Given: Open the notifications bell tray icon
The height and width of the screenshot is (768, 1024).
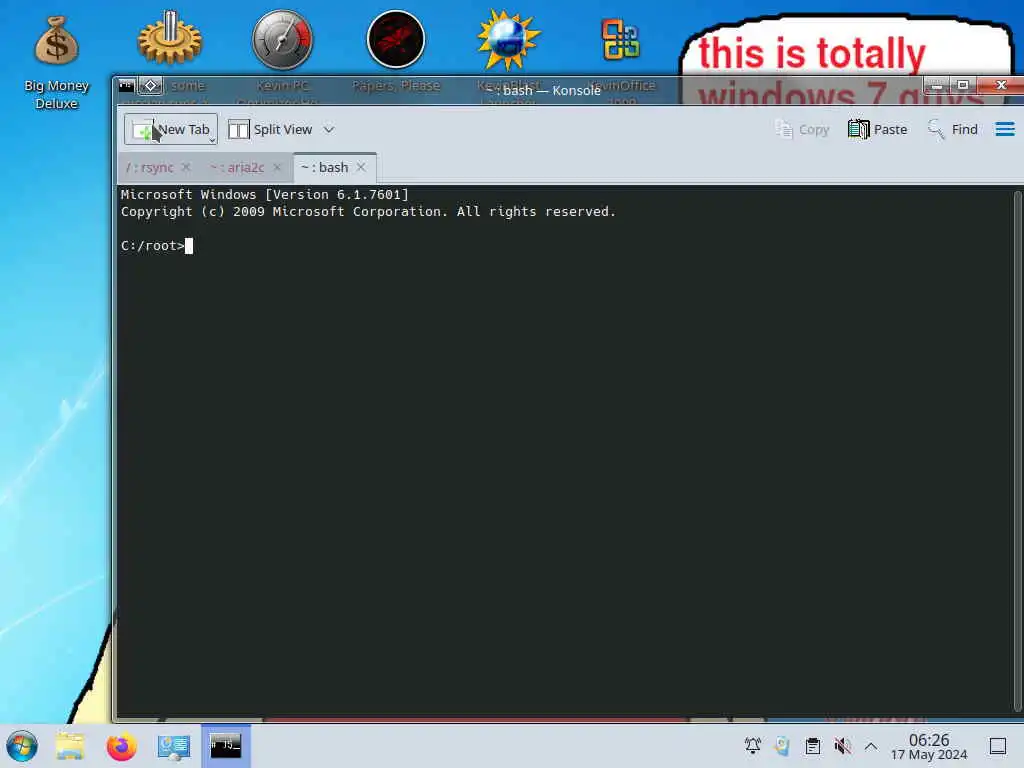Looking at the screenshot, I should 753,746.
